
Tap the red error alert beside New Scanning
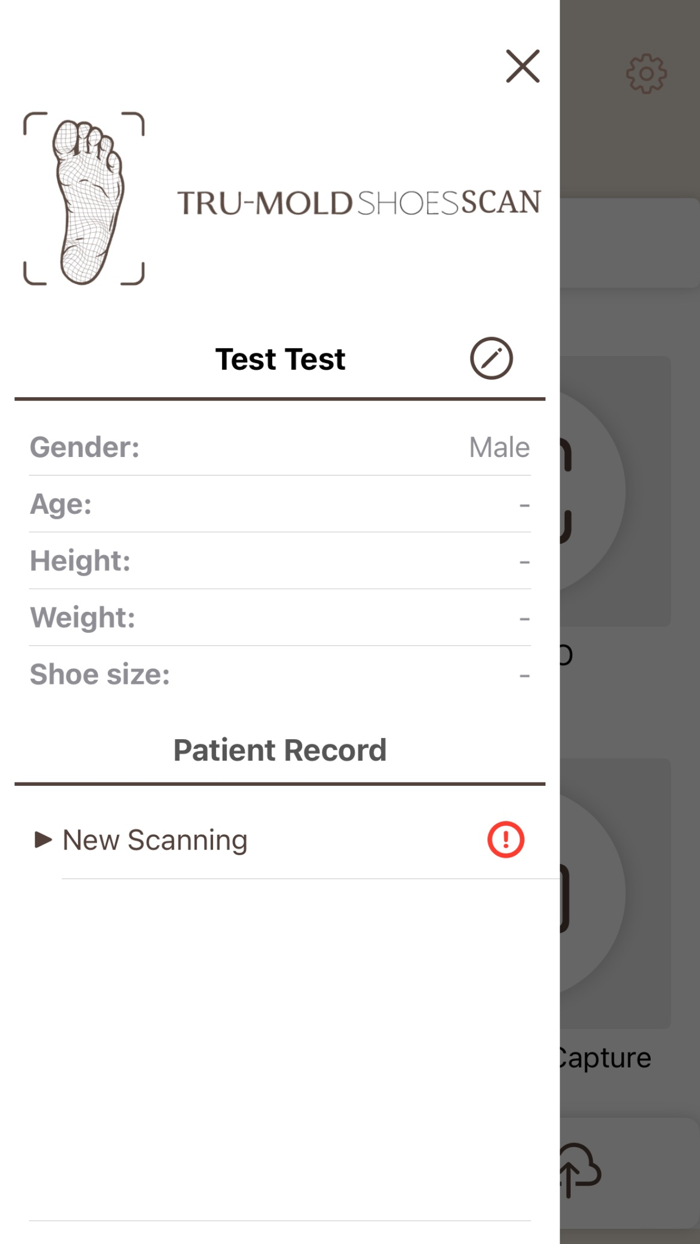pos(506,839)
